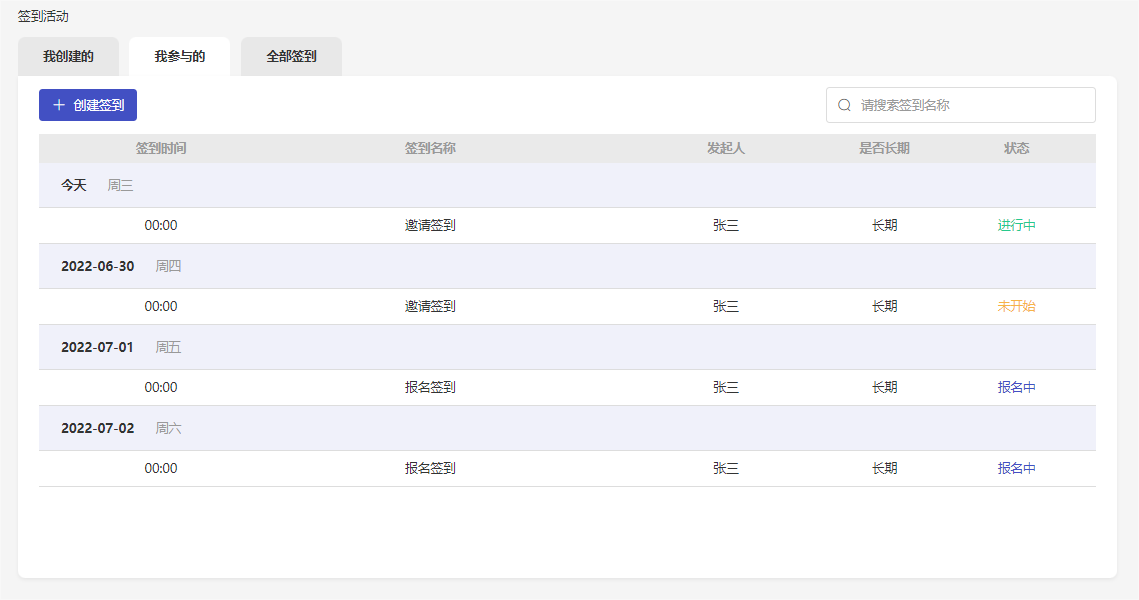
Task: Click 长期 in the 2022-07-02 row
Action: pos(884,469)
